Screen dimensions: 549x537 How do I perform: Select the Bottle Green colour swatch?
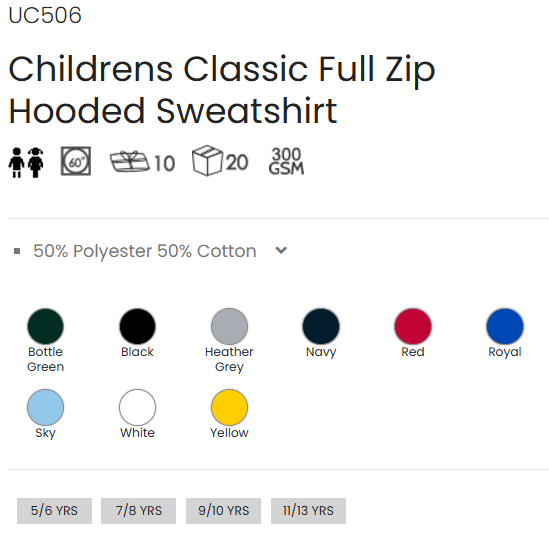[46, 326]
